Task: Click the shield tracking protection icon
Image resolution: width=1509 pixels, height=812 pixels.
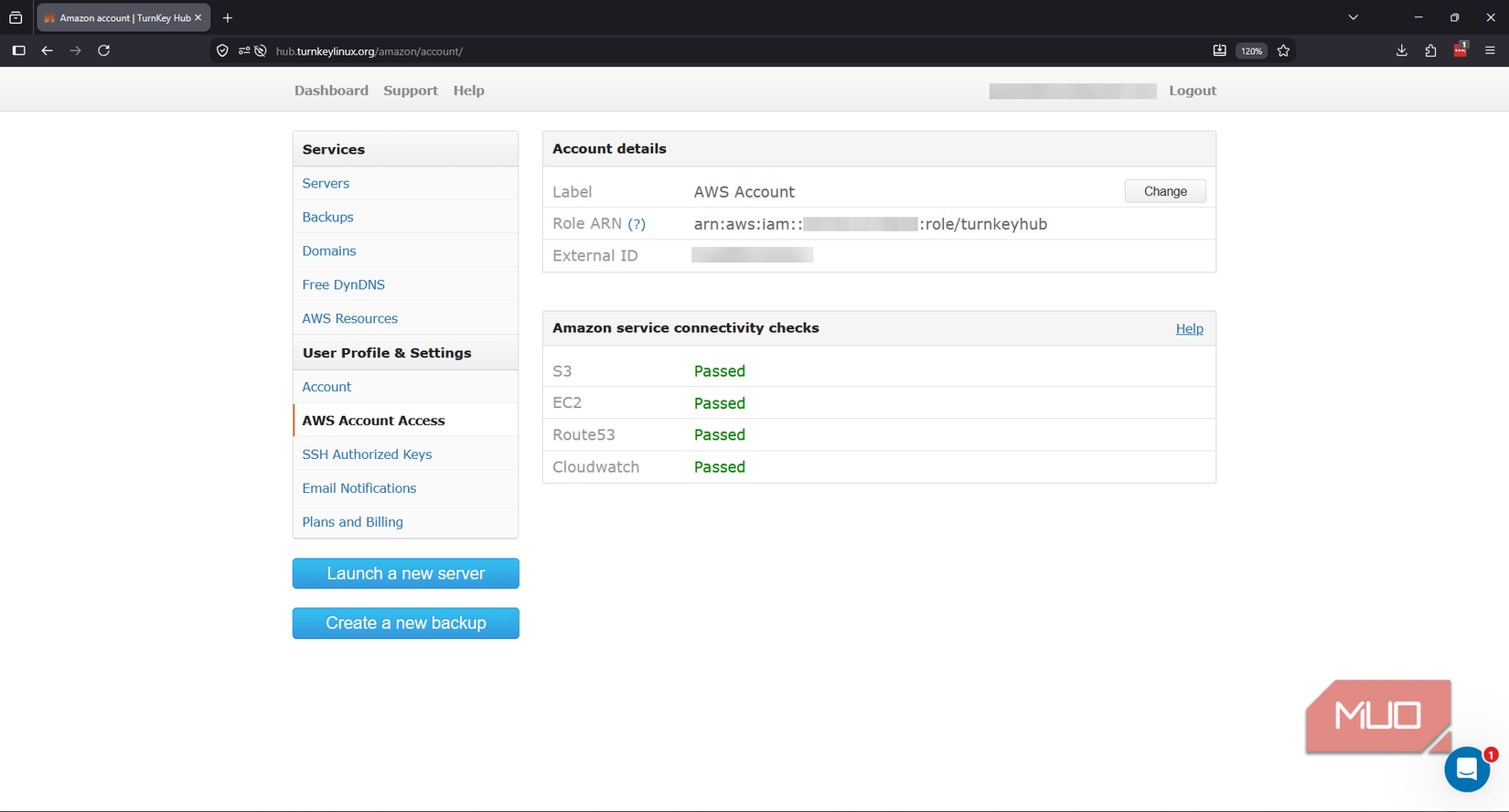Action: pos(222,51)
